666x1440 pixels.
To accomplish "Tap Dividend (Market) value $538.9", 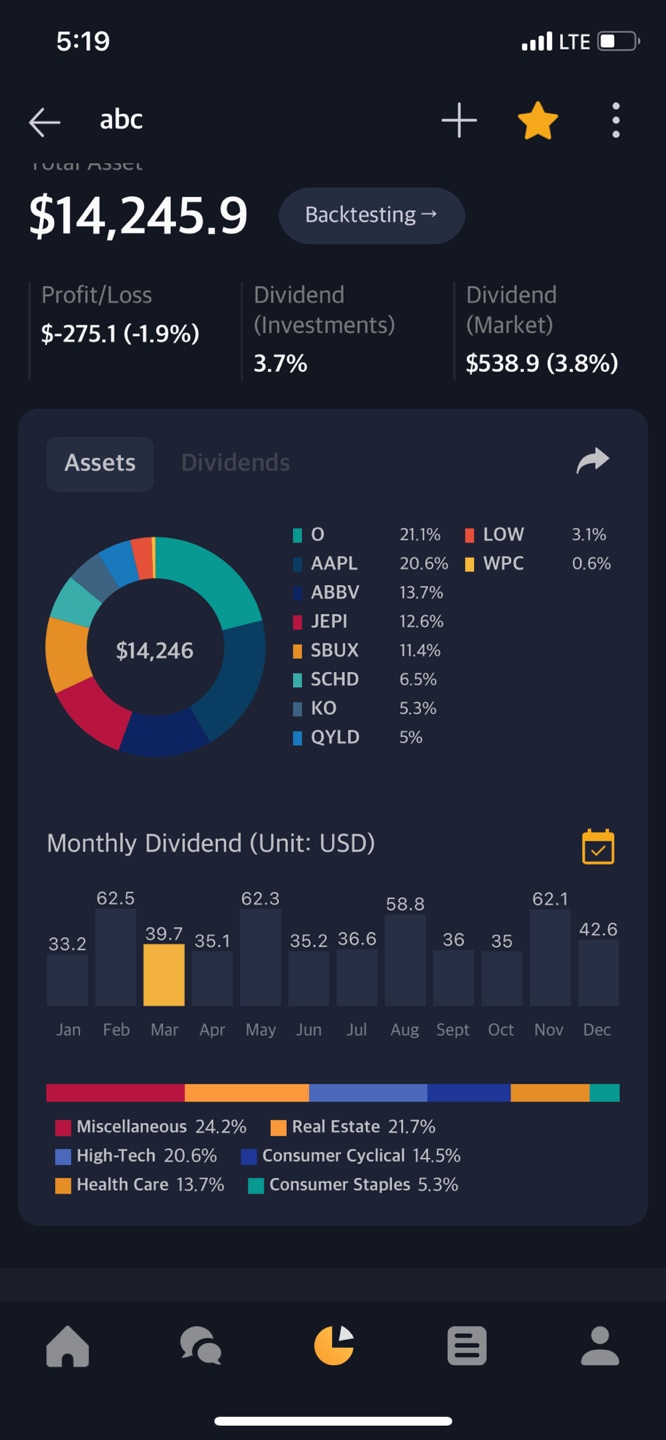I will (x=542, y=363).
